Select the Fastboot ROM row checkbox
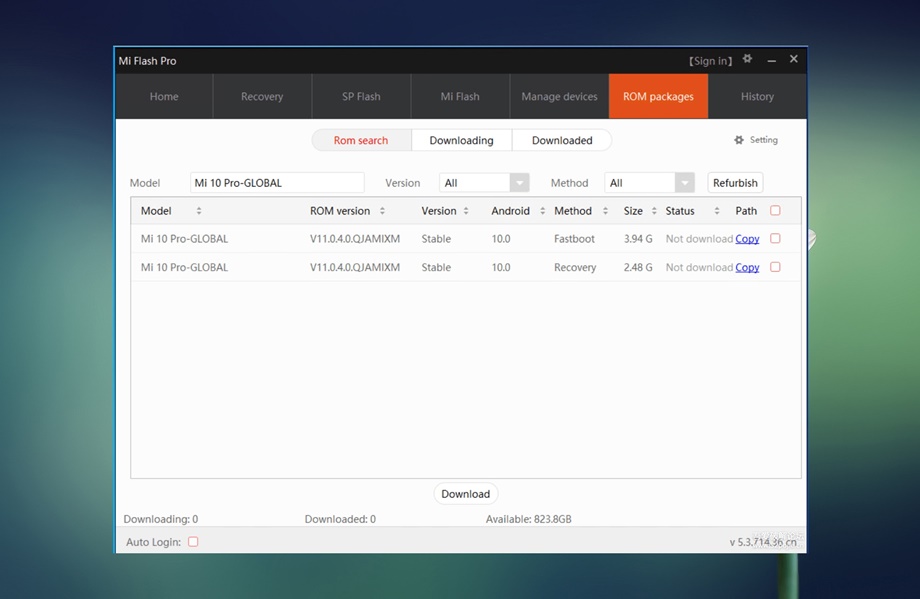This screenshot has width=920, height=599. coord(775,238)
